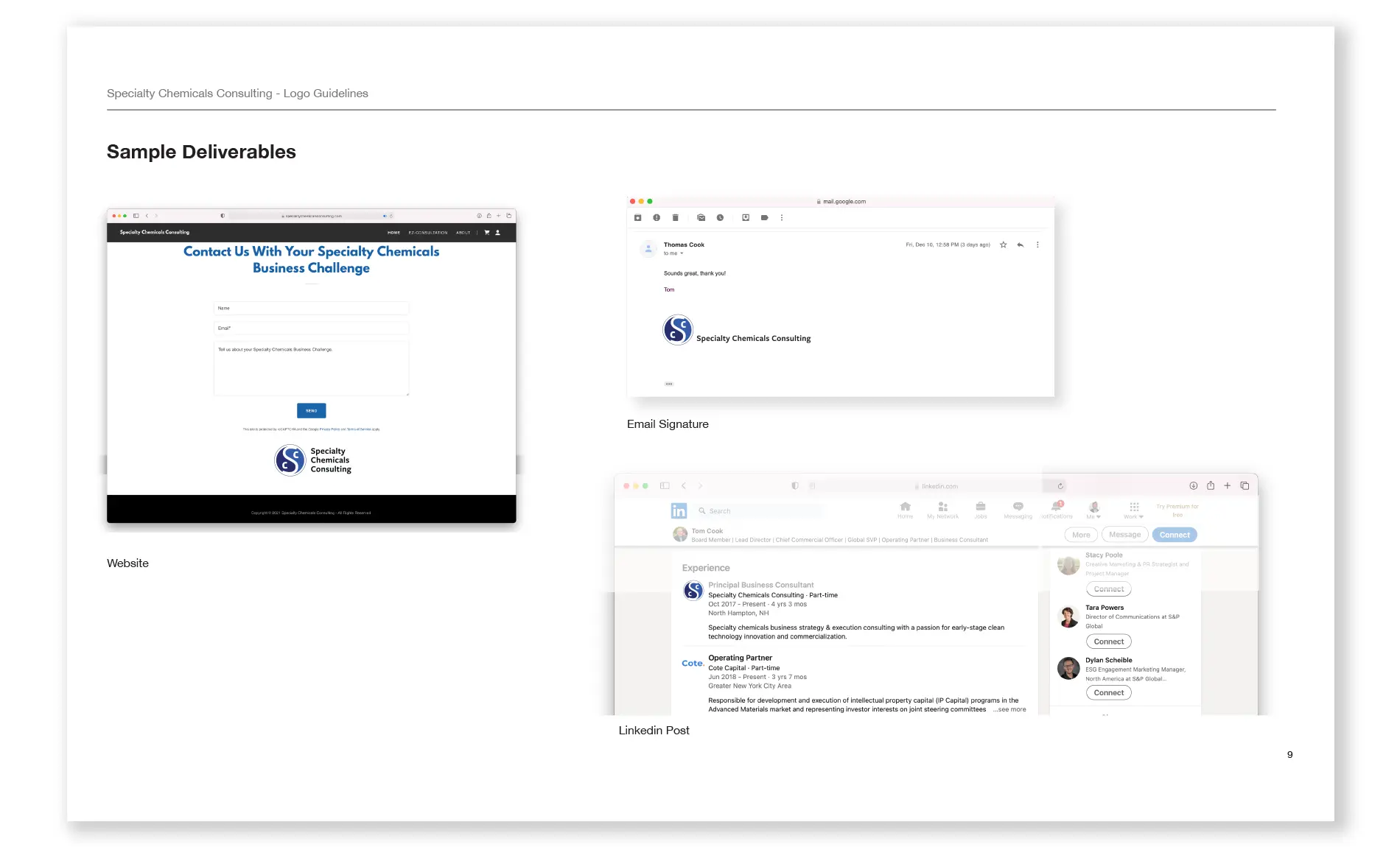Expand the 'to me' recipient details arrow
The image size is (1400, 847).
(682, 253)
